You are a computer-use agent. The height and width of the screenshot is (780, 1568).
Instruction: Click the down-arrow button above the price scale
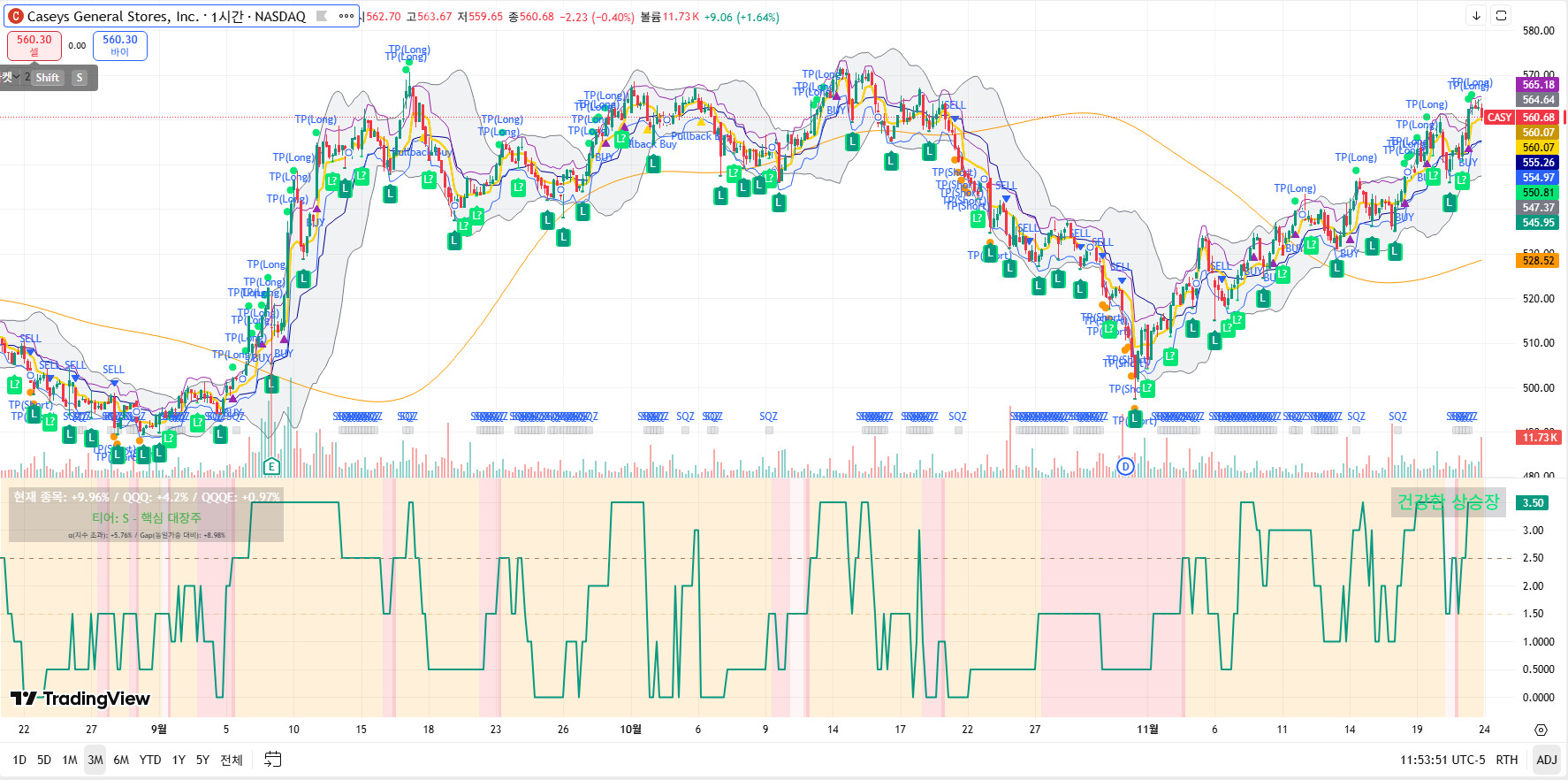(1476, 16)
